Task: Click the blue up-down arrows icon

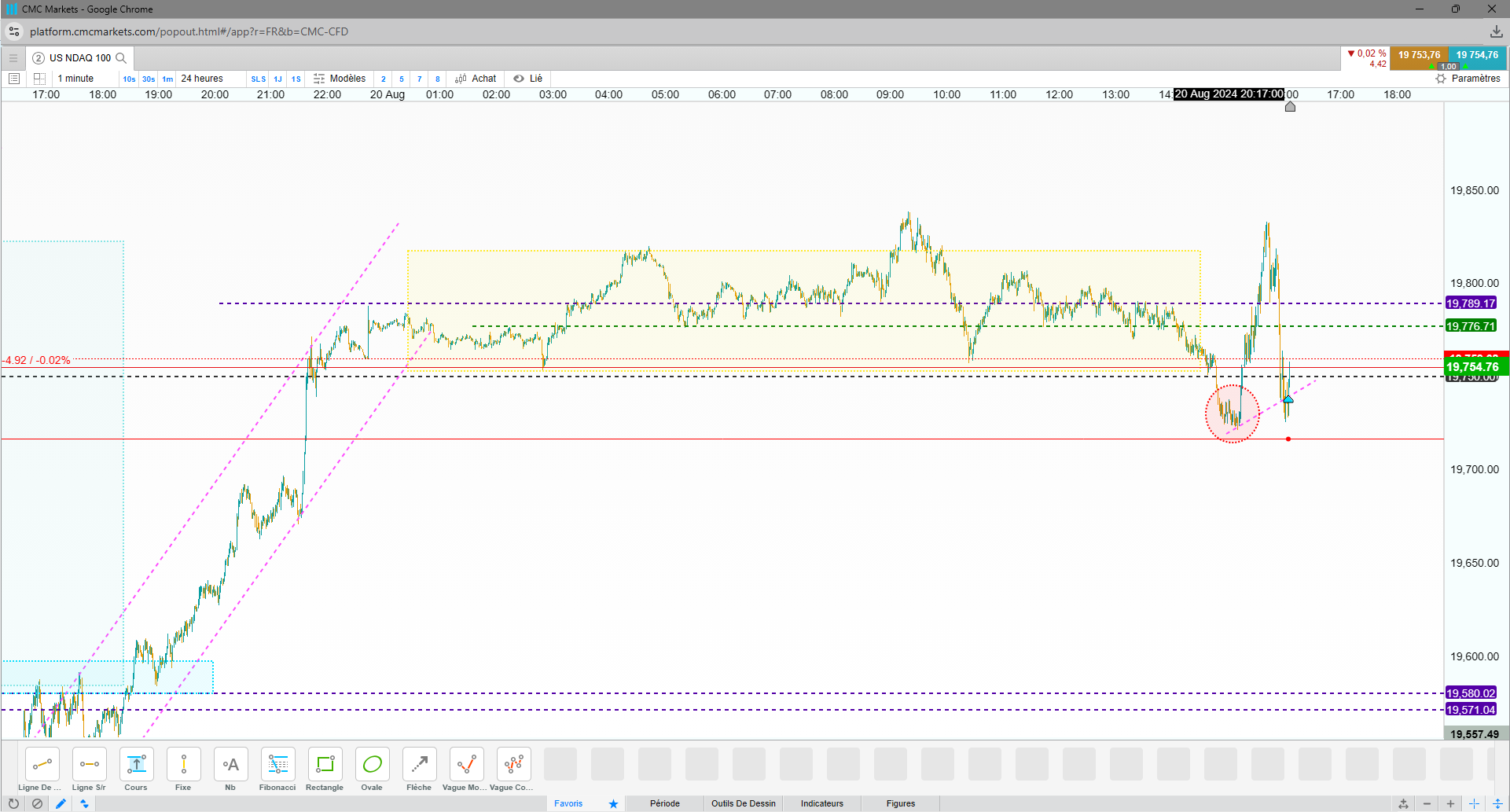Action: pos(84,803)
